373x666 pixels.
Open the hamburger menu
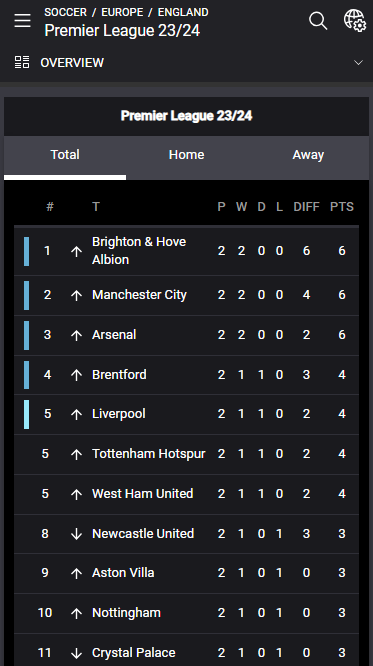(x=23, y=20)
